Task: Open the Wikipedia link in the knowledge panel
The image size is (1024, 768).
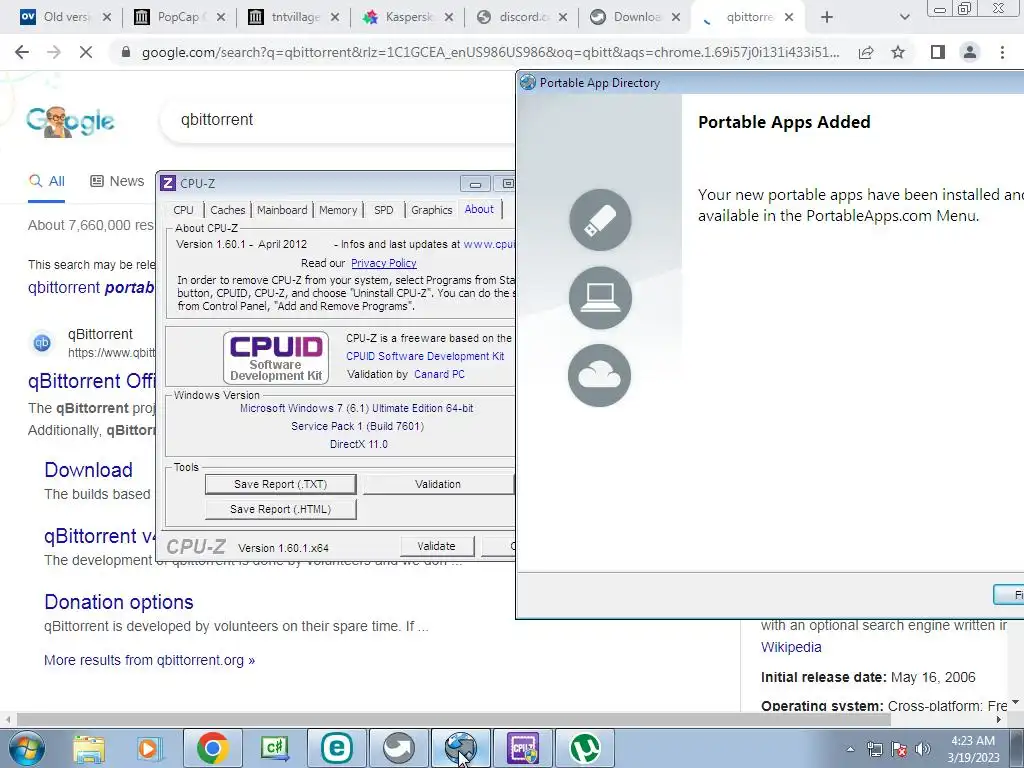Action: [x=791, y=648]
